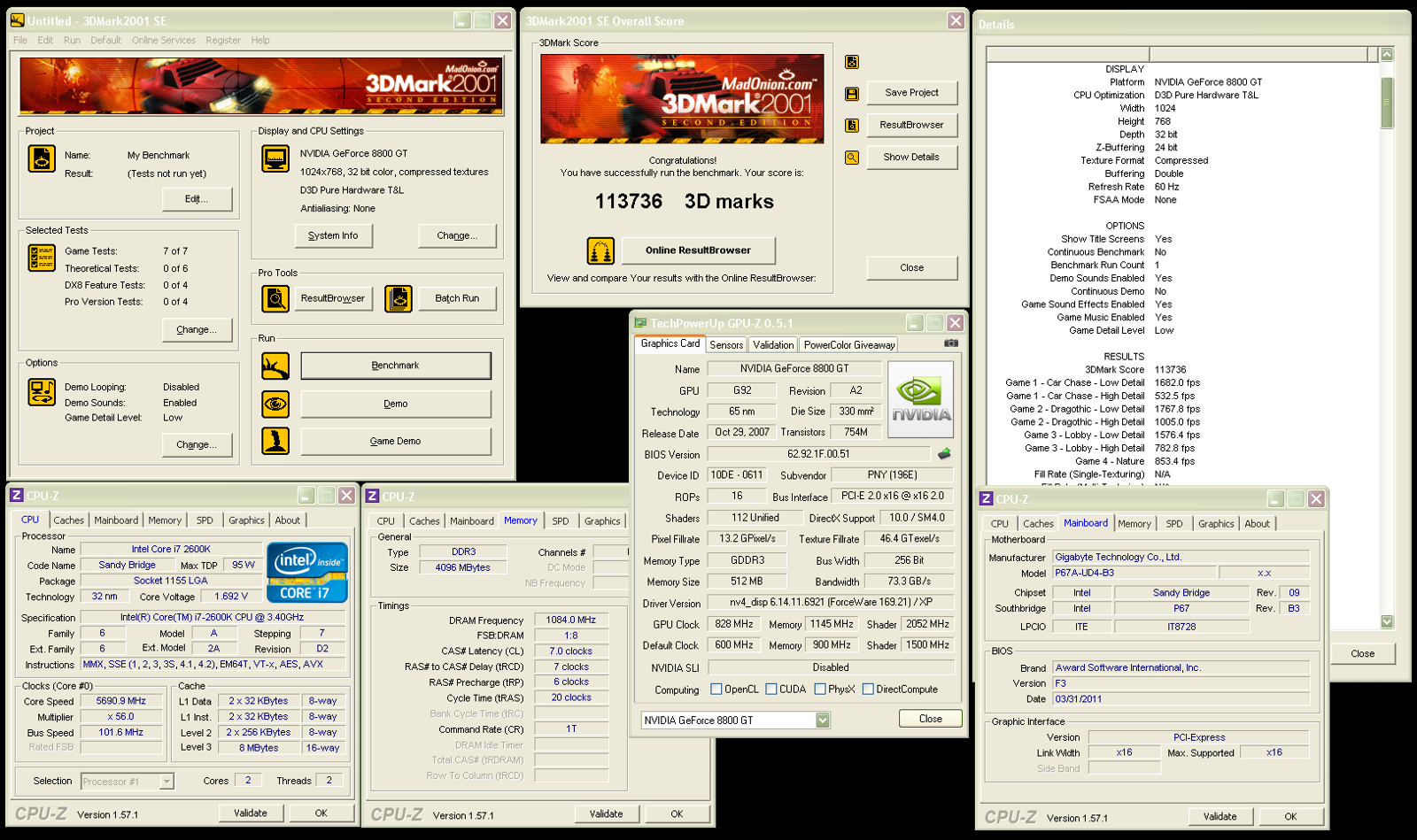Switch to the Sensors tab in GPU-Z
This screenshot has height=840, width=1417.
[726, 345]
